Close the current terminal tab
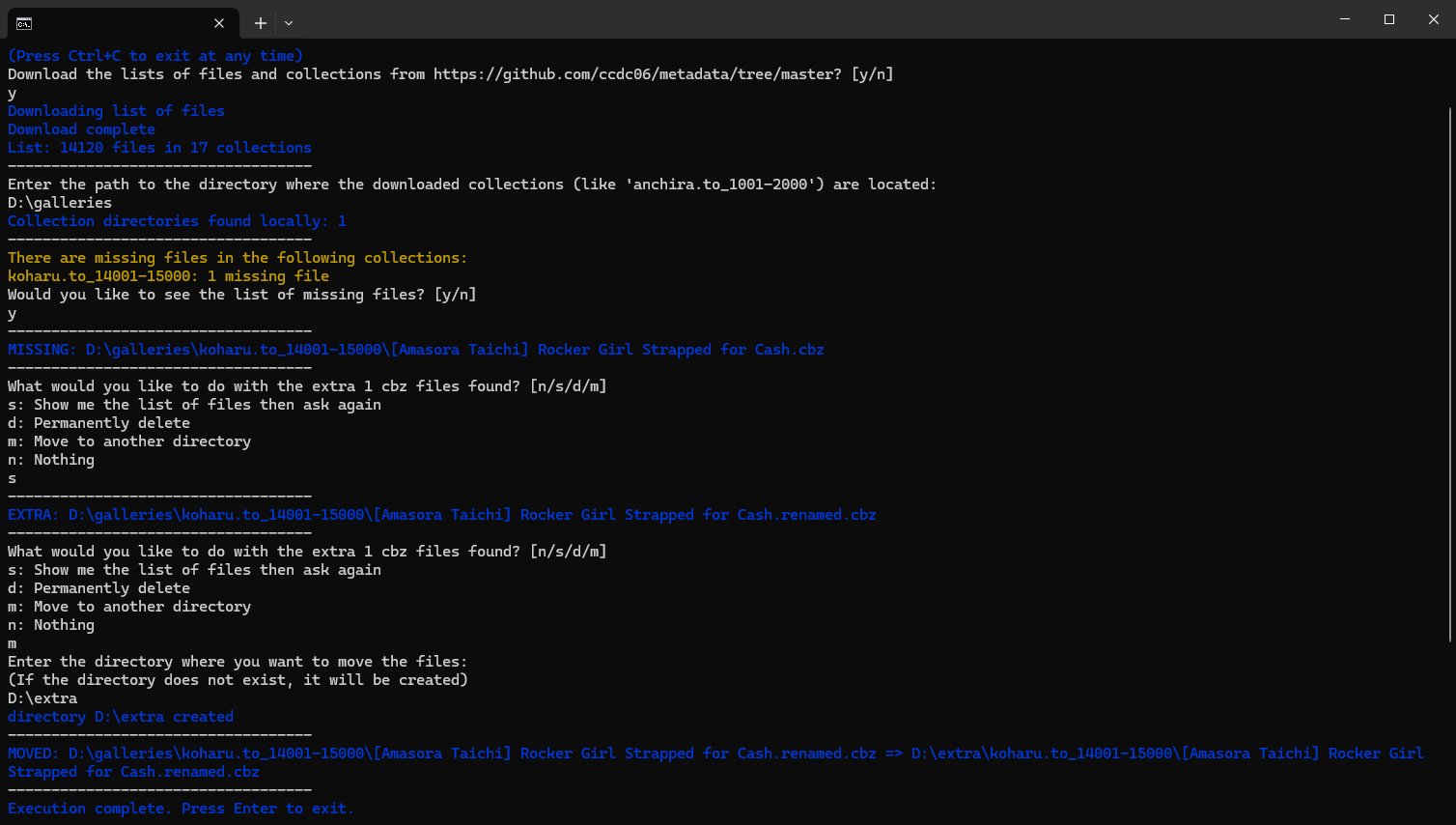The width and height of the screenshot is (1456, 825). tap(219, 23)
